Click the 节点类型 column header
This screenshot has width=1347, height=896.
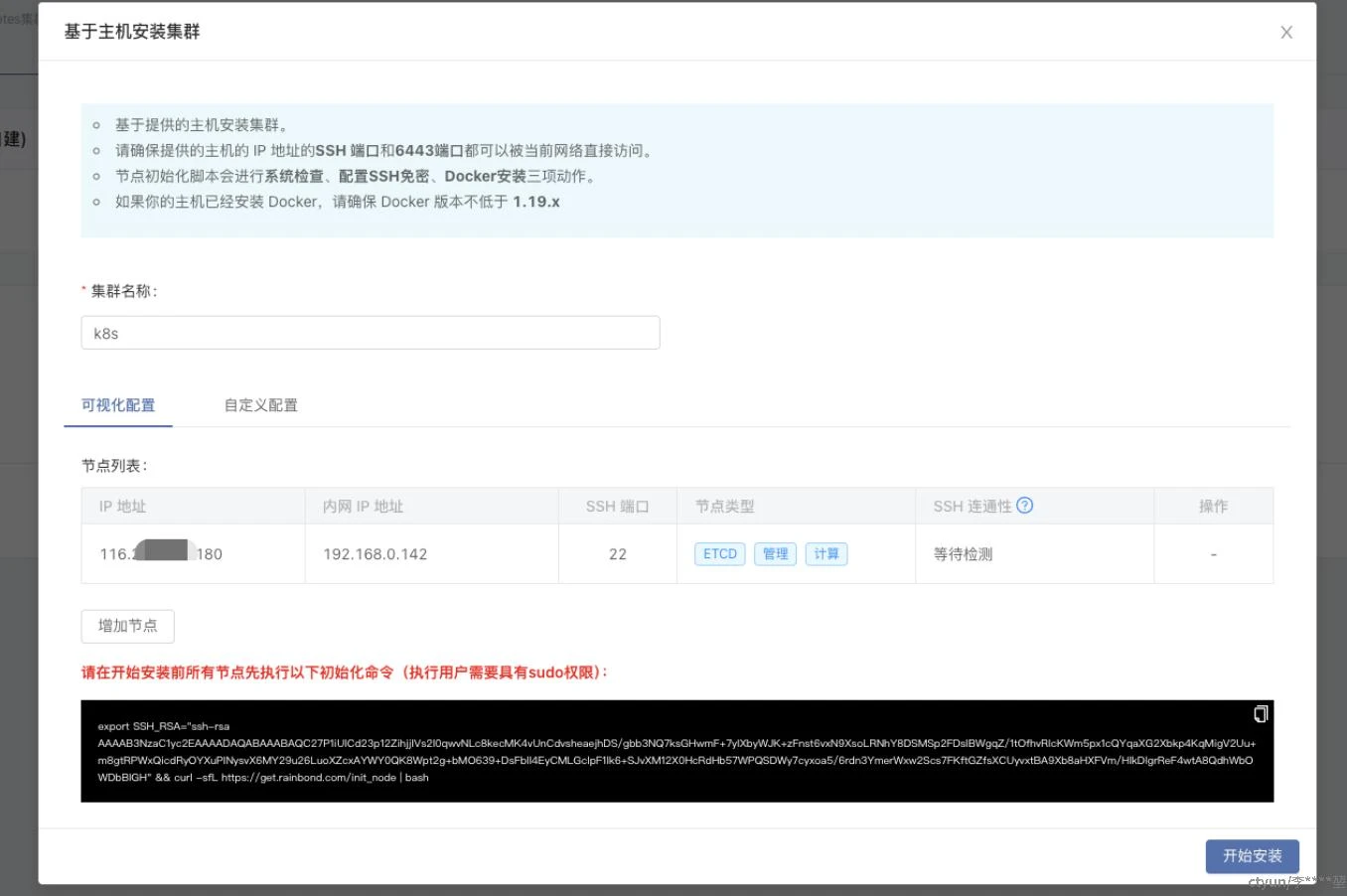coord(725,507)
